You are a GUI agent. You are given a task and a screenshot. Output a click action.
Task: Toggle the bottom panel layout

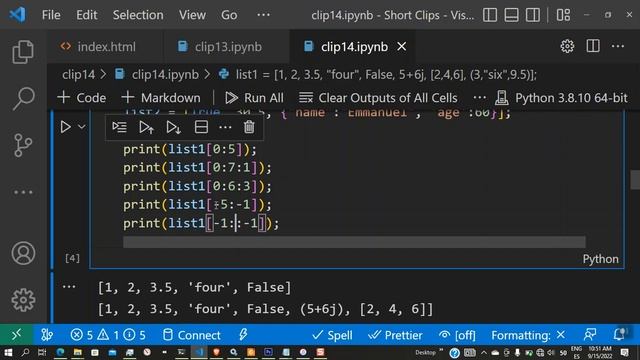[x=511, y=15]
